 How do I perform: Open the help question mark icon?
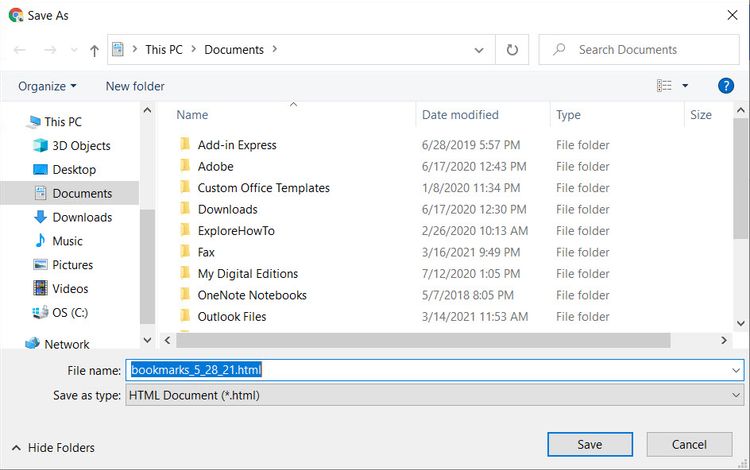click(726, 86)
